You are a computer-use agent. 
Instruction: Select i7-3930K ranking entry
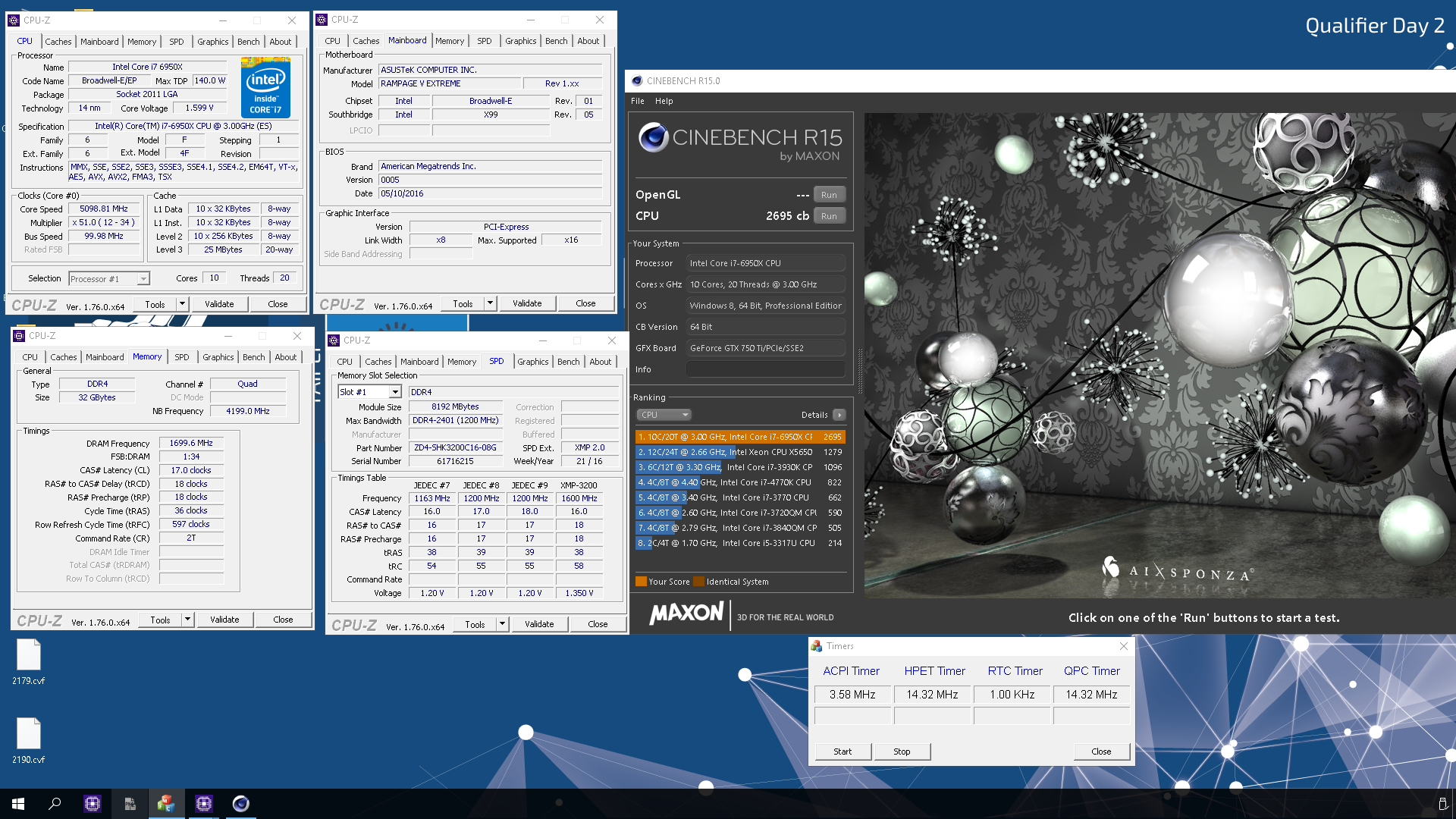pos(740,467)
